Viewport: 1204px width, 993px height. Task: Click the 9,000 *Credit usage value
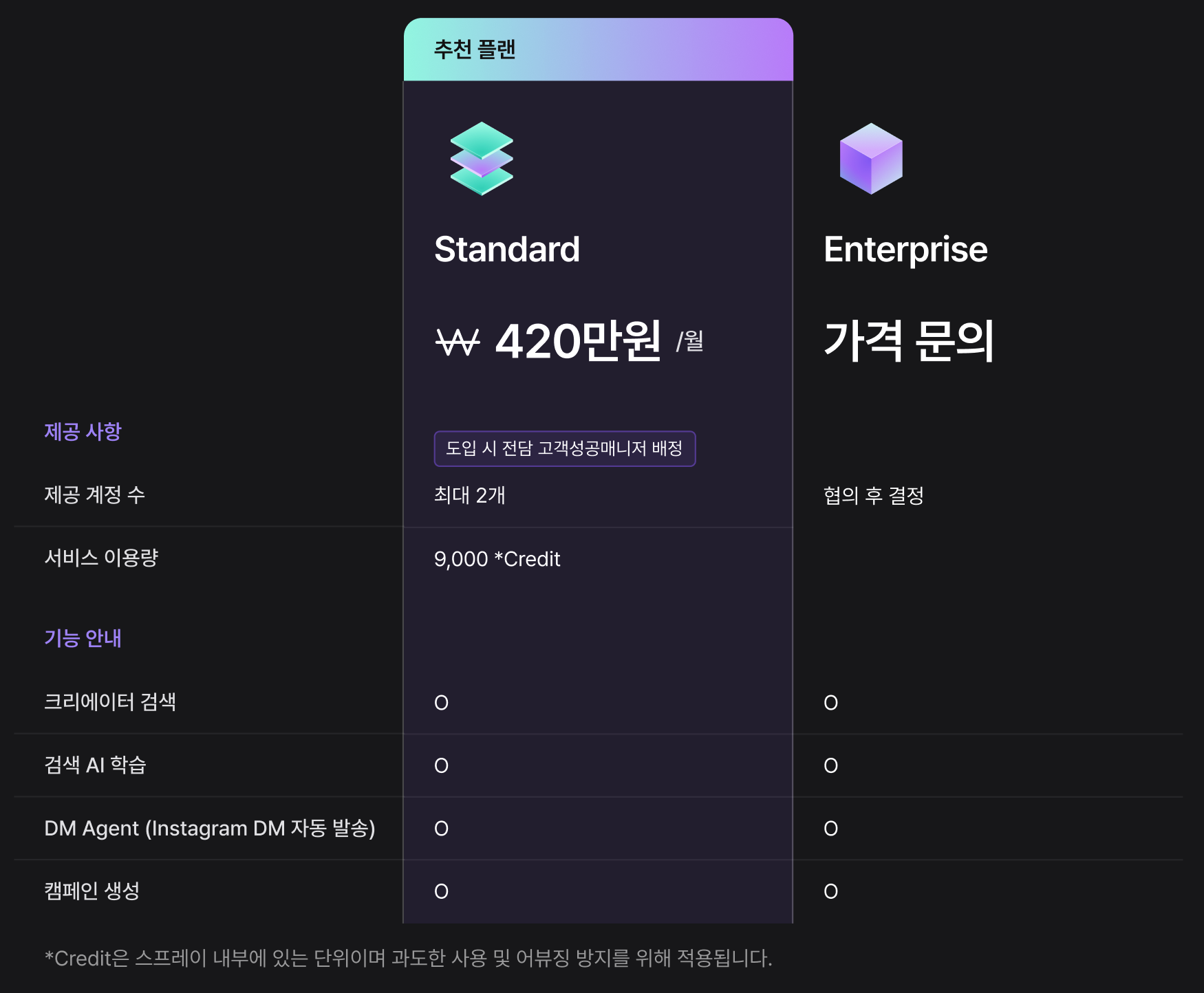click(497, 559)
